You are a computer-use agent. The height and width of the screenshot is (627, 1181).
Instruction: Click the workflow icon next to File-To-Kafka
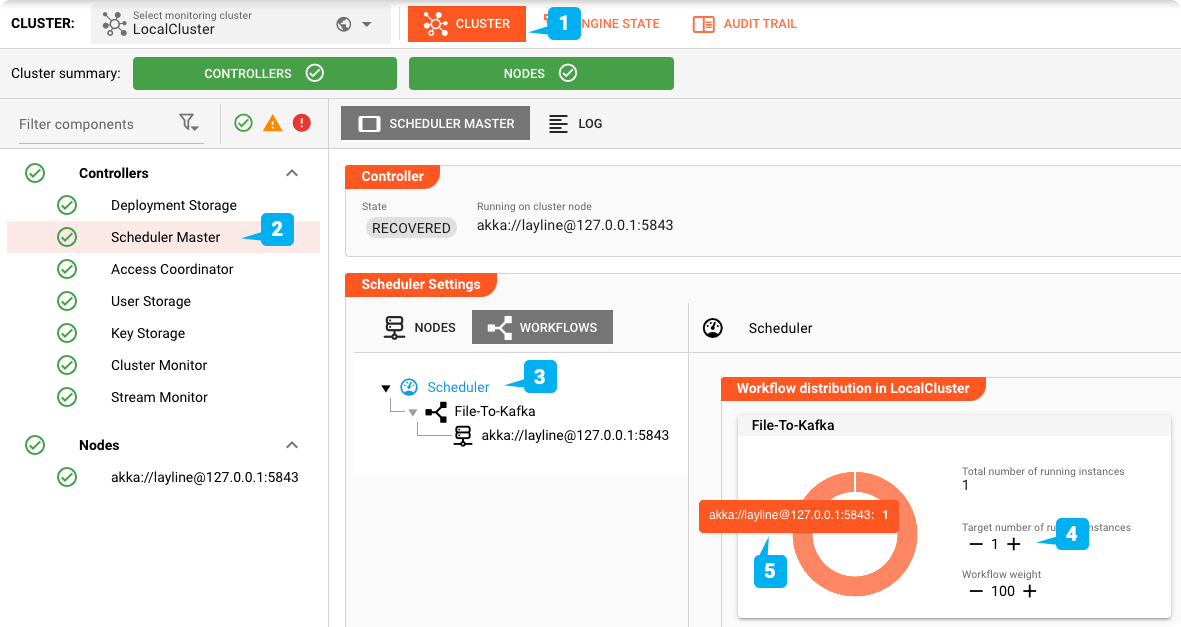pos(434,410)
